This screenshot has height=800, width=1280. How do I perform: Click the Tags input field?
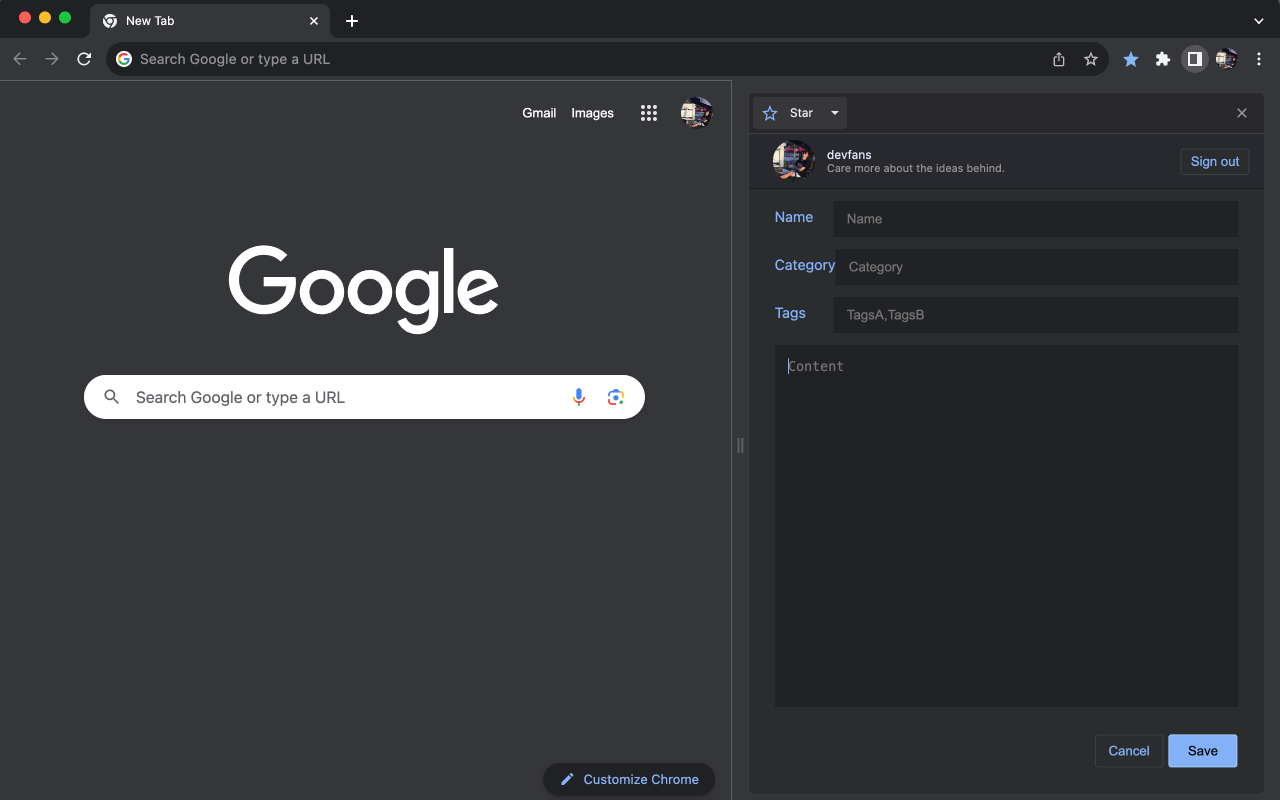click(1036, 315)
